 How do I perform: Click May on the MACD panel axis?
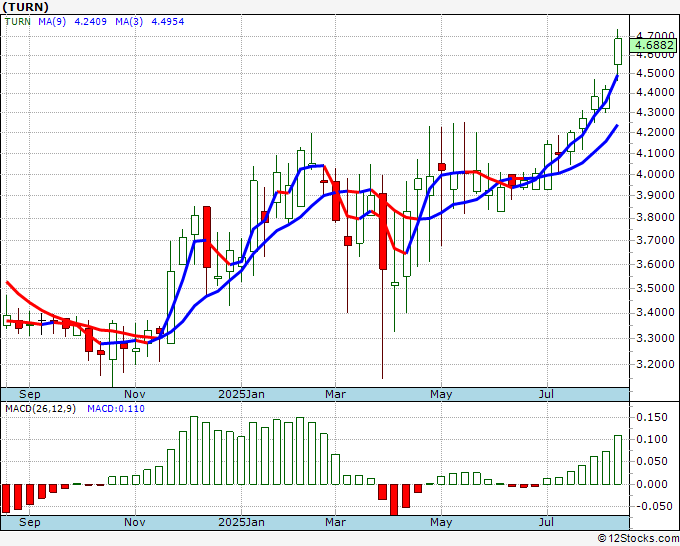point(441,522)
